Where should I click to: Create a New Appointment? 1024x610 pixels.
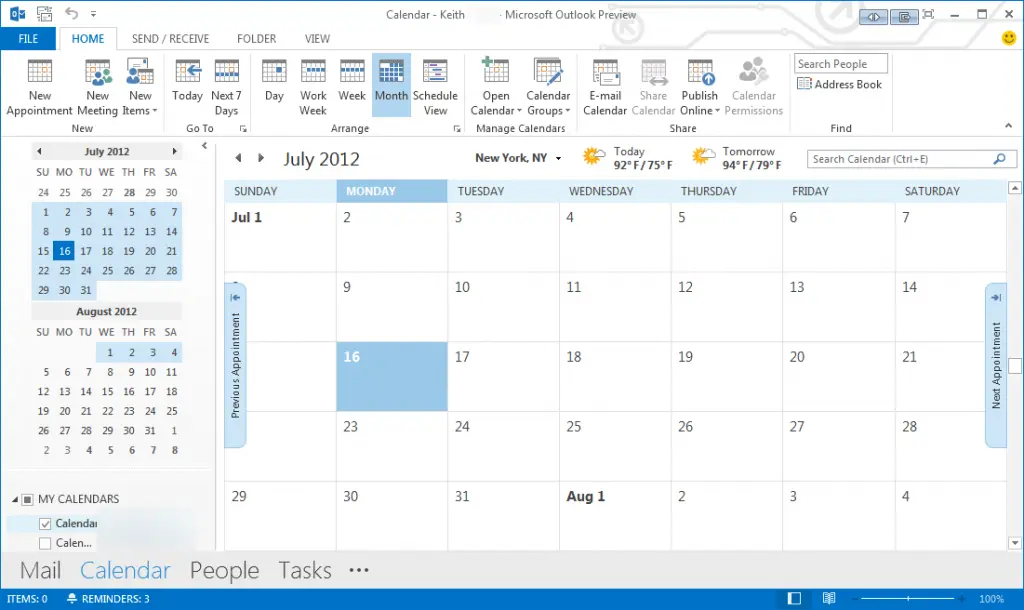39,87
